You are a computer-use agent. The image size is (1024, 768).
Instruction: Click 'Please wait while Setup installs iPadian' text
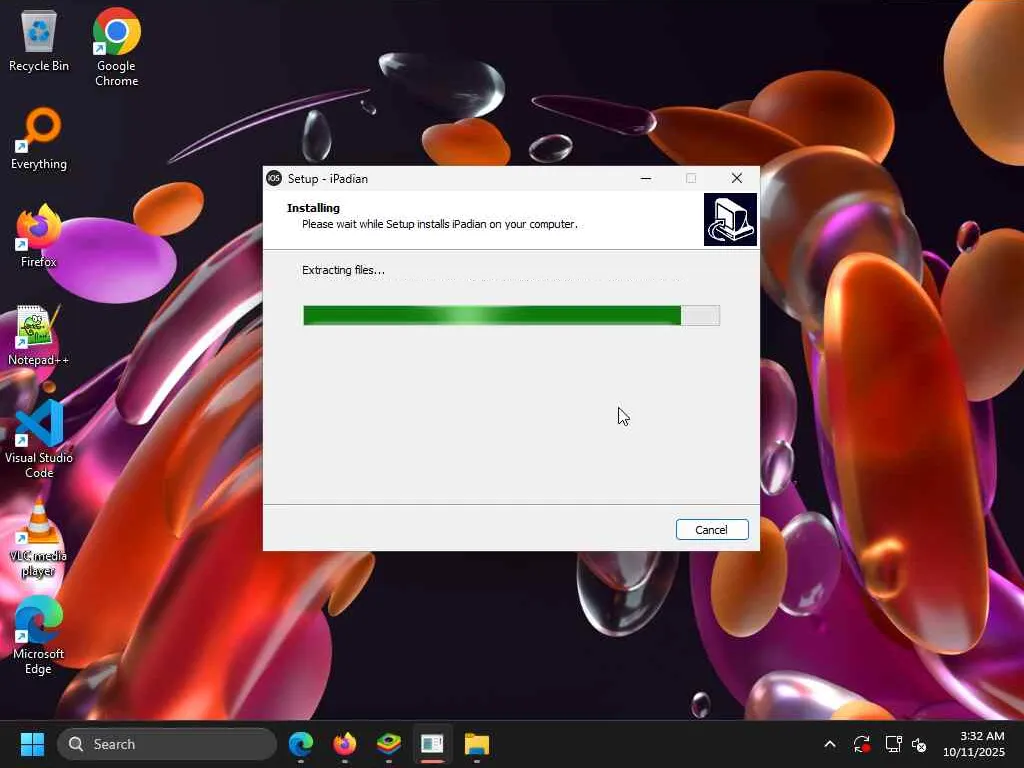[440, 224]
